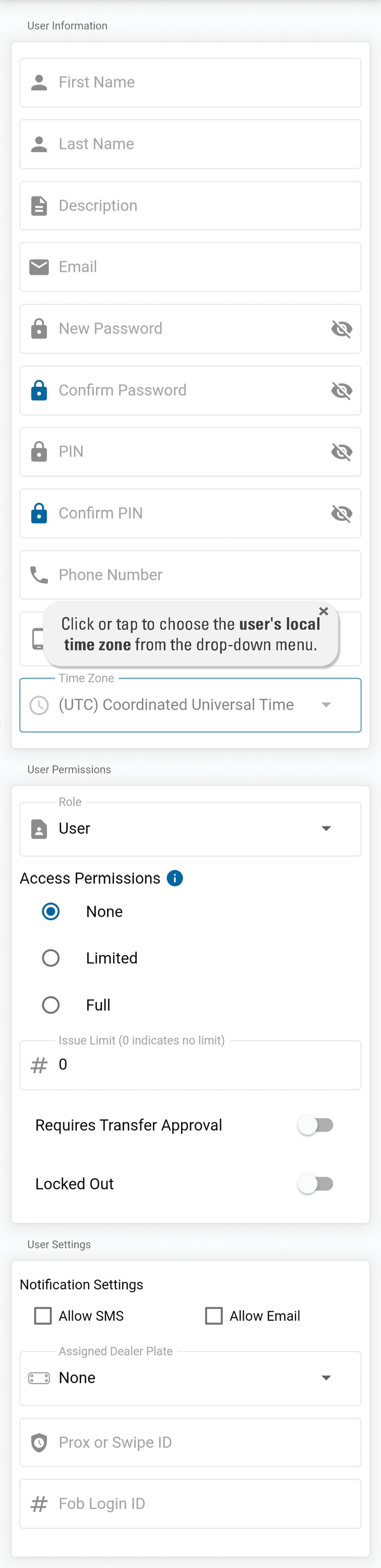Open the Assigned Dealer Plate dropdown

(x=326, y=1378)
